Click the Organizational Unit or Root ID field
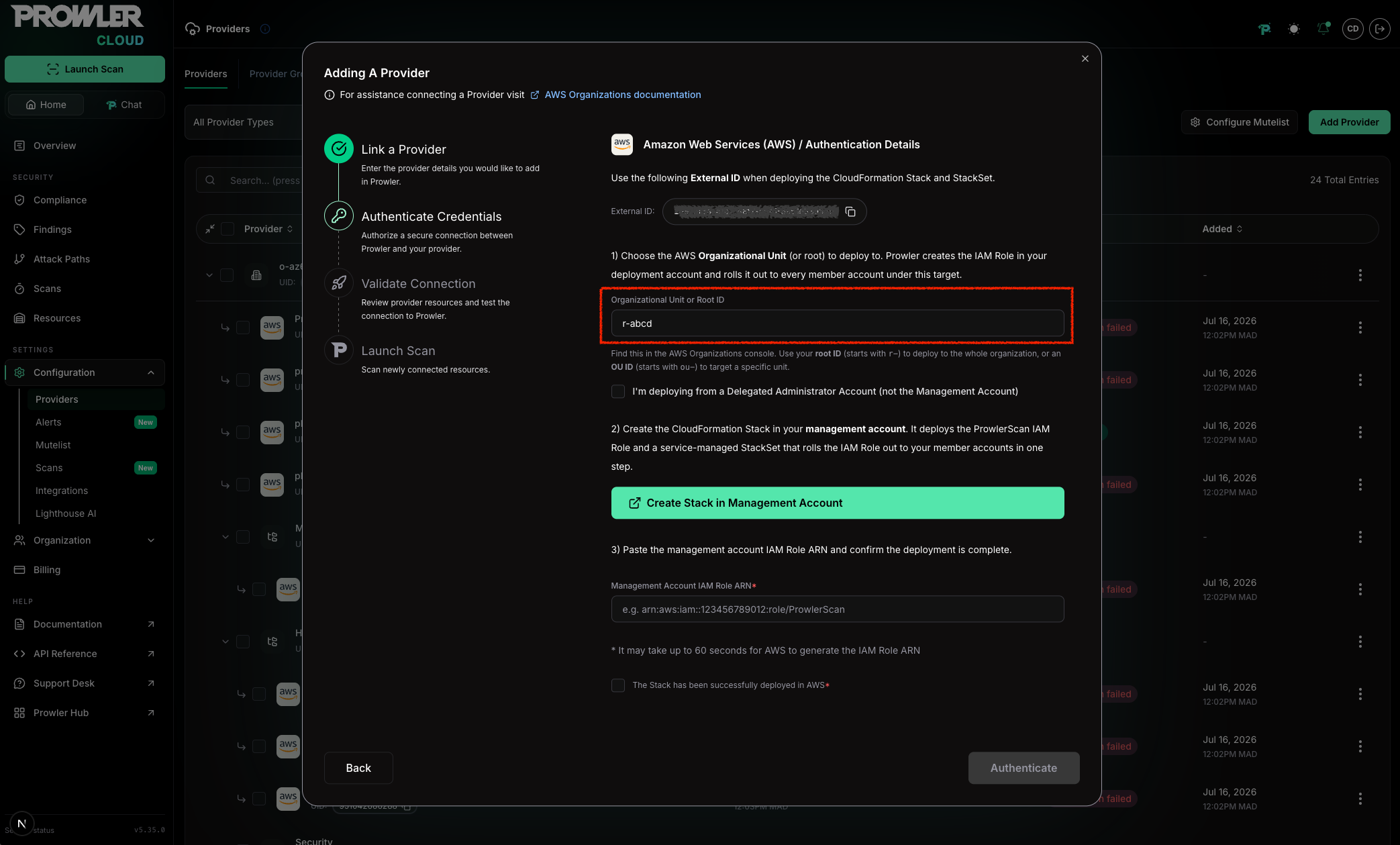This screenshot has width=1400, height=845. pos(837,323)
